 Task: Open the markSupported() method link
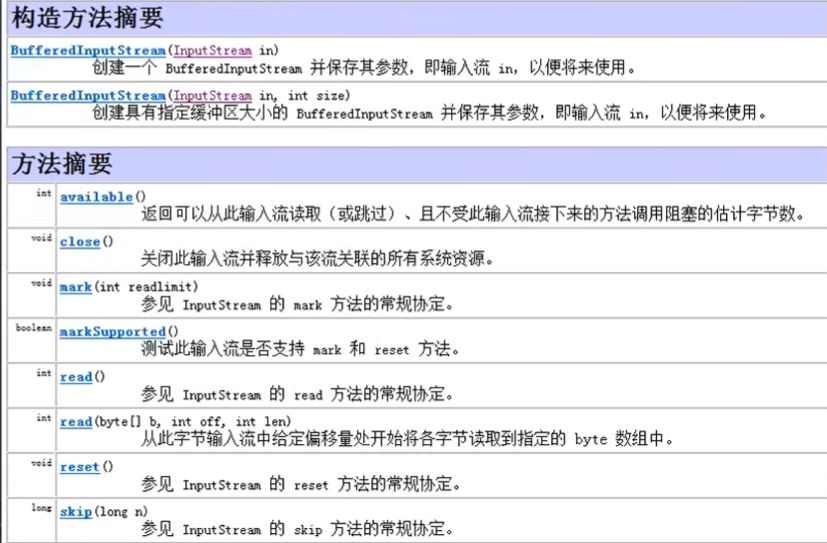[x=113, y=332]
